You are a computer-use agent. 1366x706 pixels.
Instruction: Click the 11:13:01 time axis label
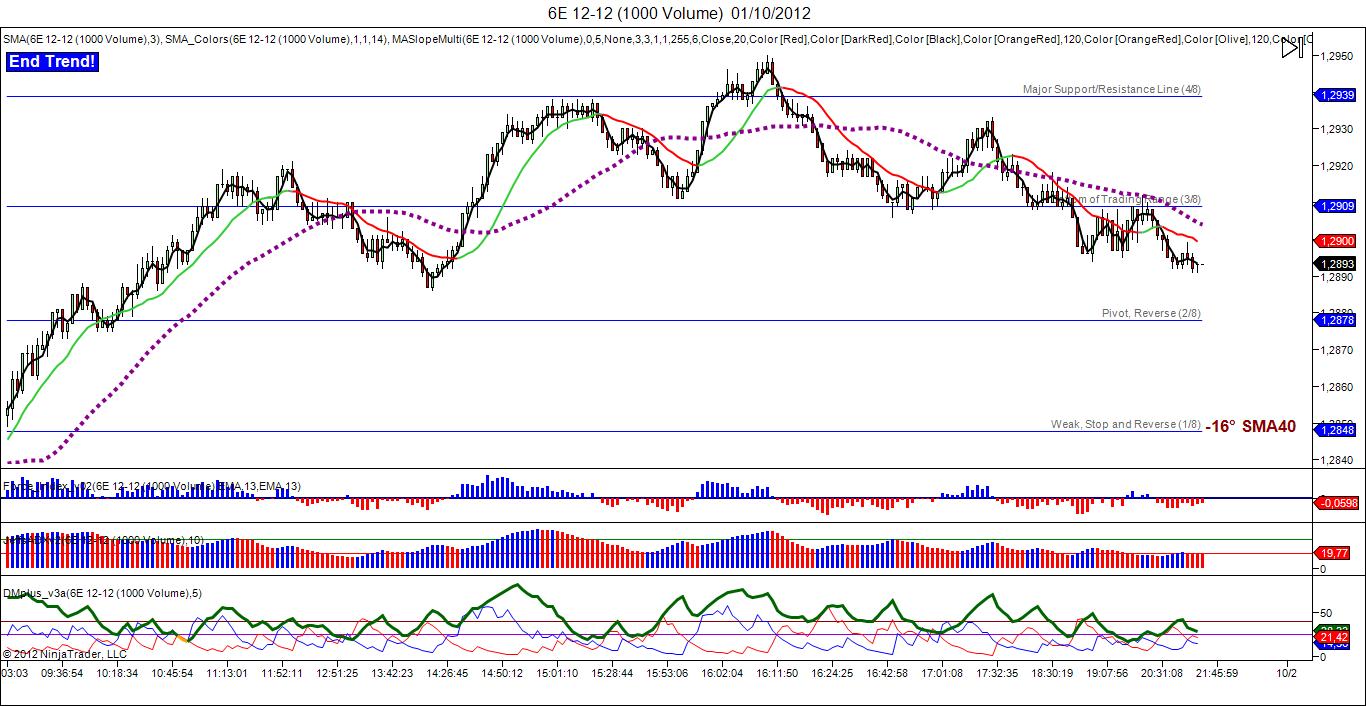point(227,673)
